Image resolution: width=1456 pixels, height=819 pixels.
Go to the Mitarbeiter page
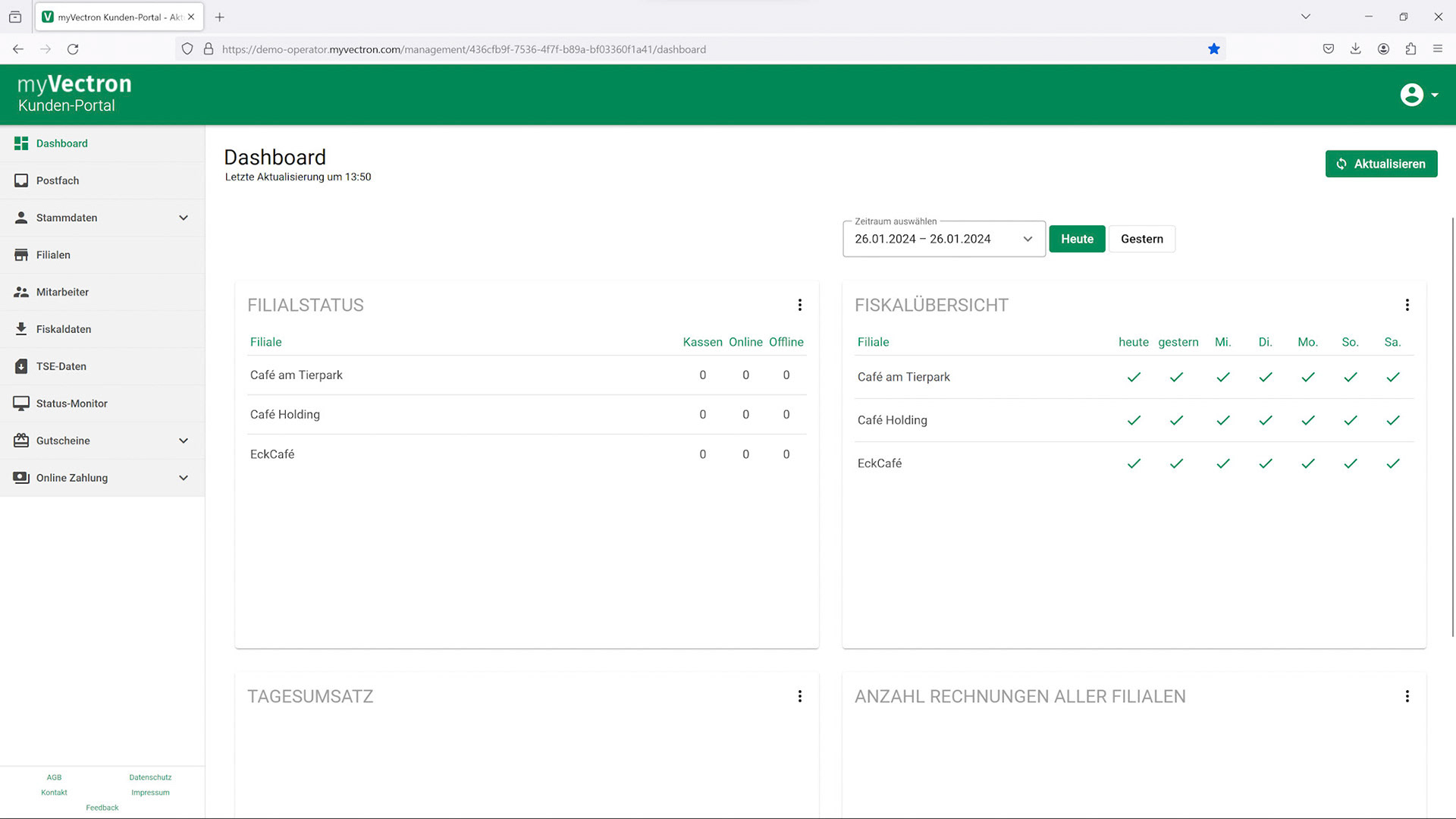(x=62, y=292)
